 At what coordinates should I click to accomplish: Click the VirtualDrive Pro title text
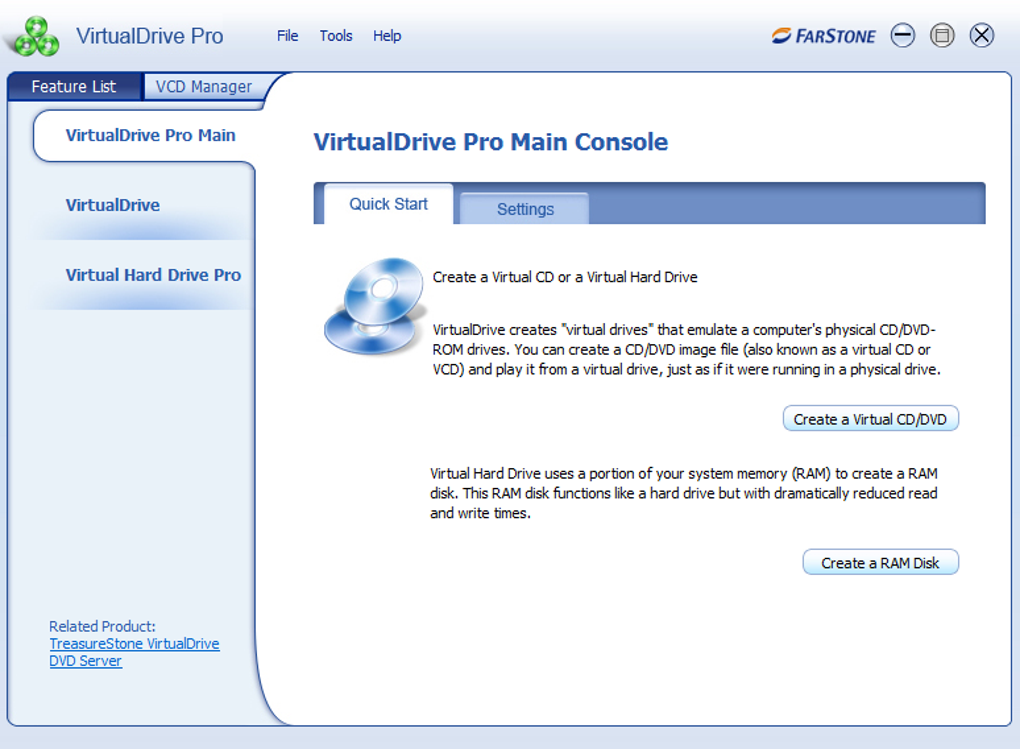150,36
